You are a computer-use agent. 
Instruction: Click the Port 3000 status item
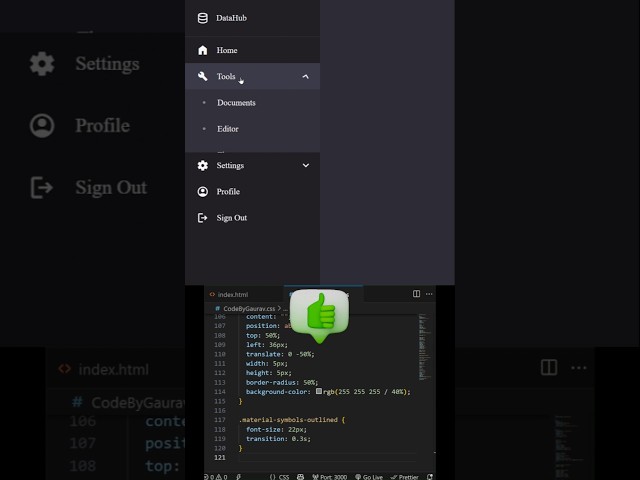pyautogui.click(x=330, y=477)
